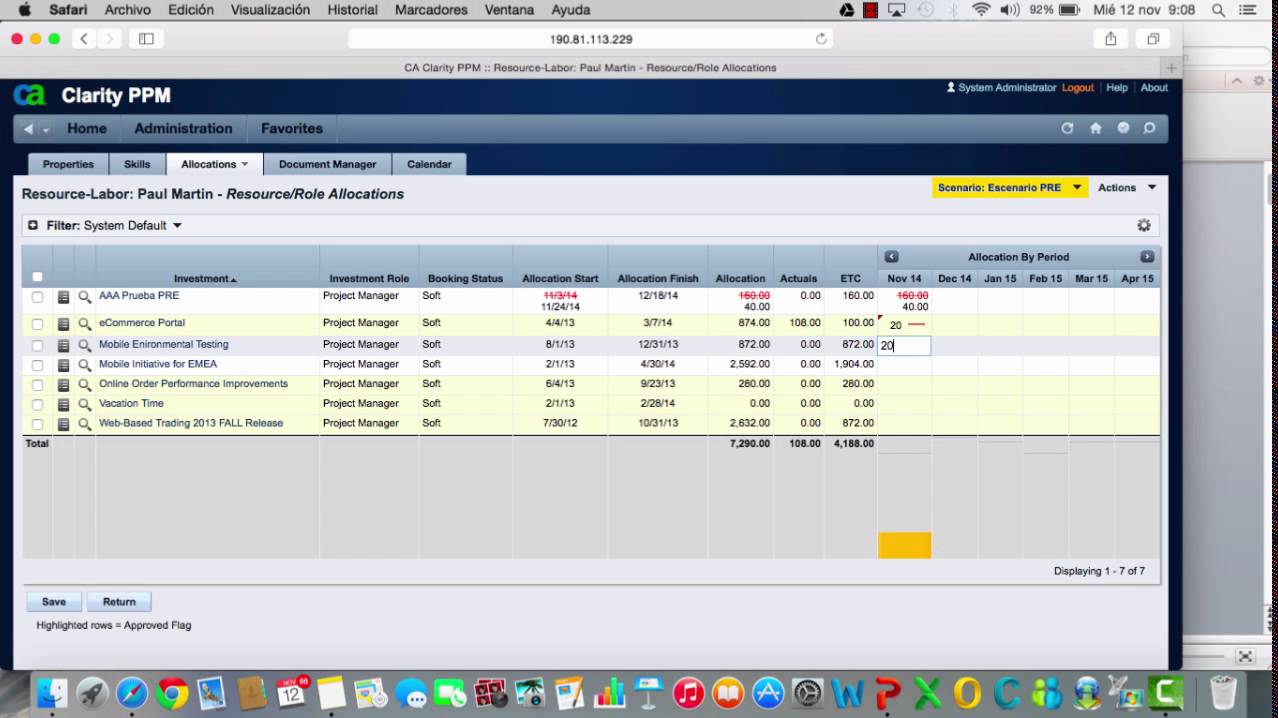1278x718 pixels.
Task: Open Calendar tab
Action: click(x=429, y=164)
